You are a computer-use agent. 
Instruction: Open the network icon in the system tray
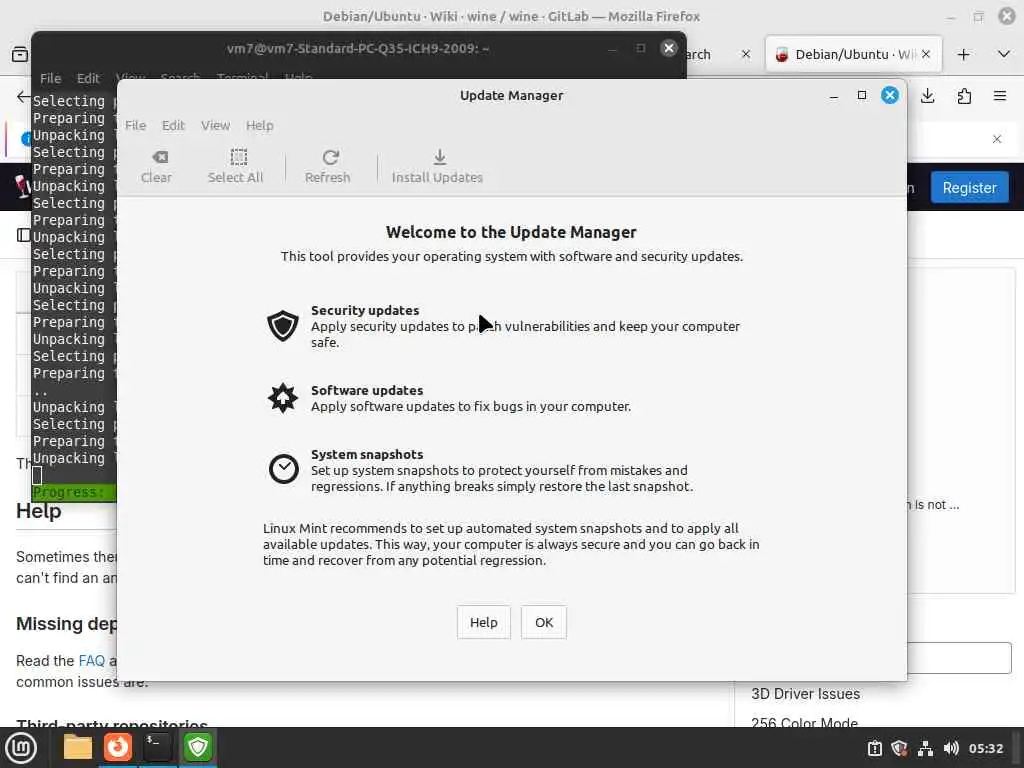pos(925,748)
